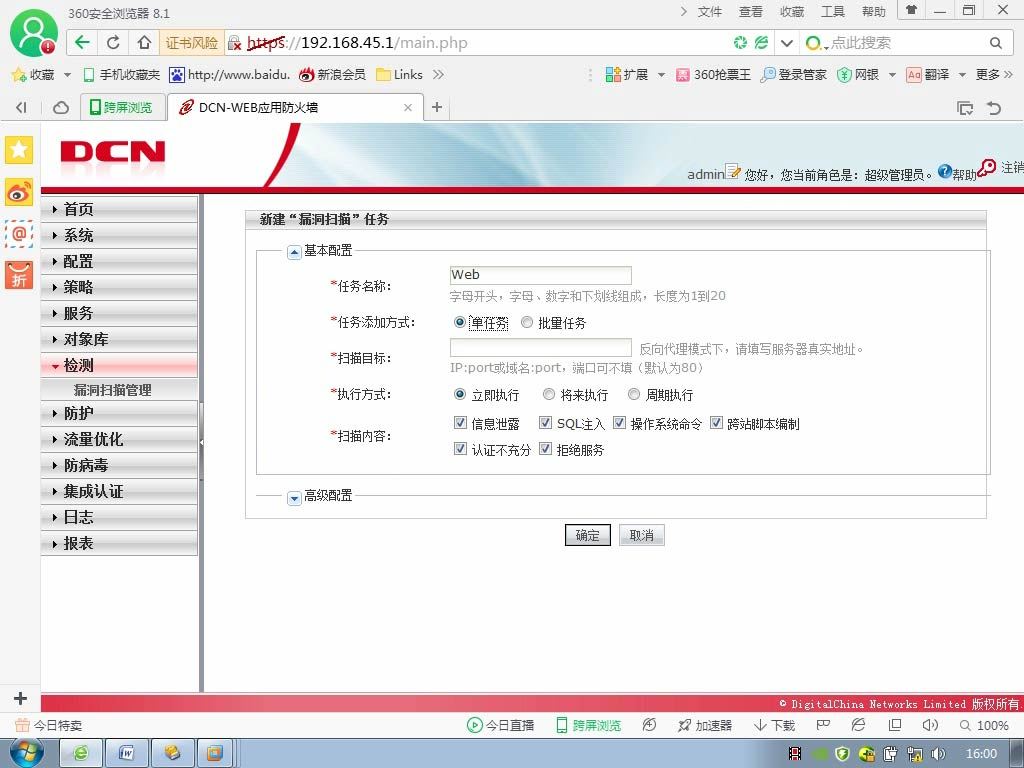Open 手机收藏夹 bookmark
The image size is (1024, 768).
pos(121,74)
